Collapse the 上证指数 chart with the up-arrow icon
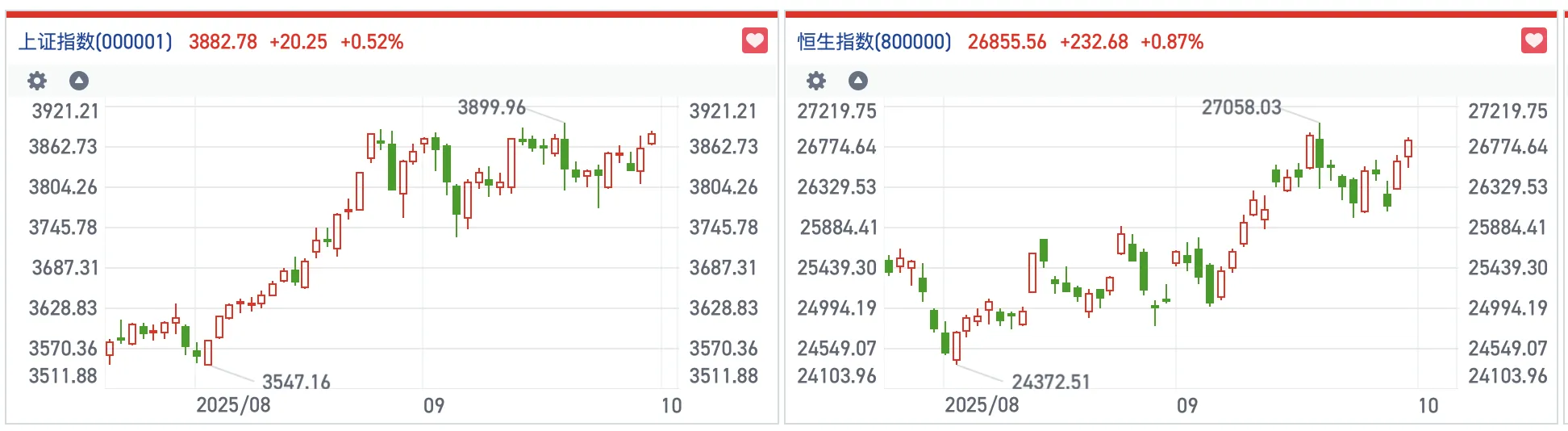Screen dimensions: 1568x431 [x=79, y=81]
